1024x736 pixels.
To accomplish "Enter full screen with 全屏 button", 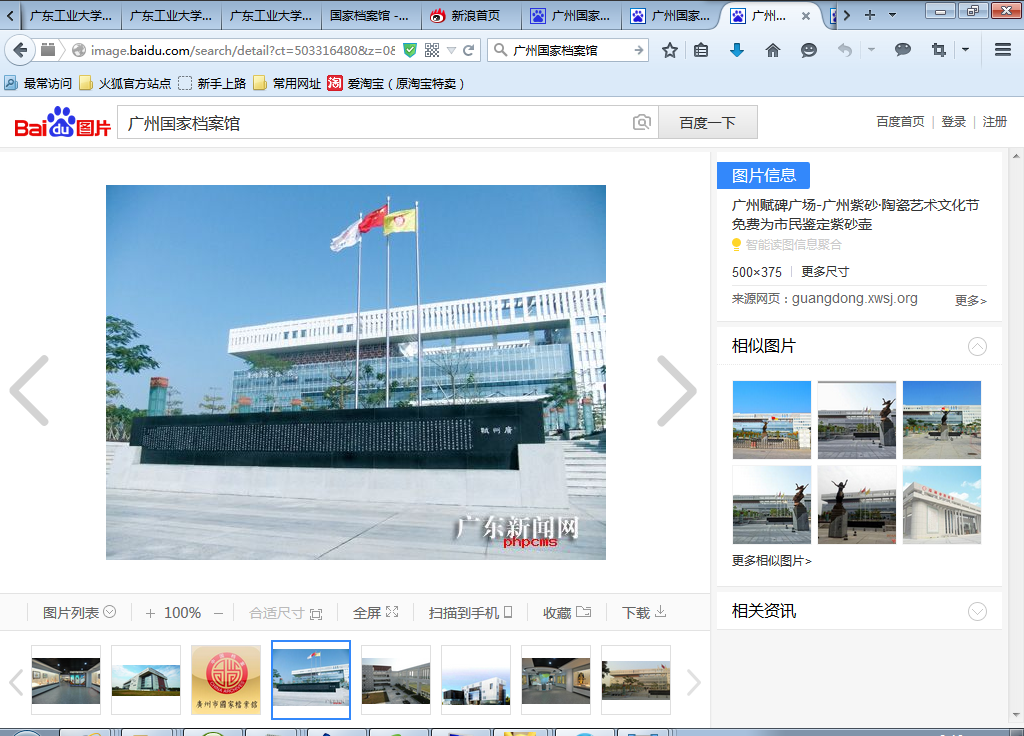I will pos(375,613).
